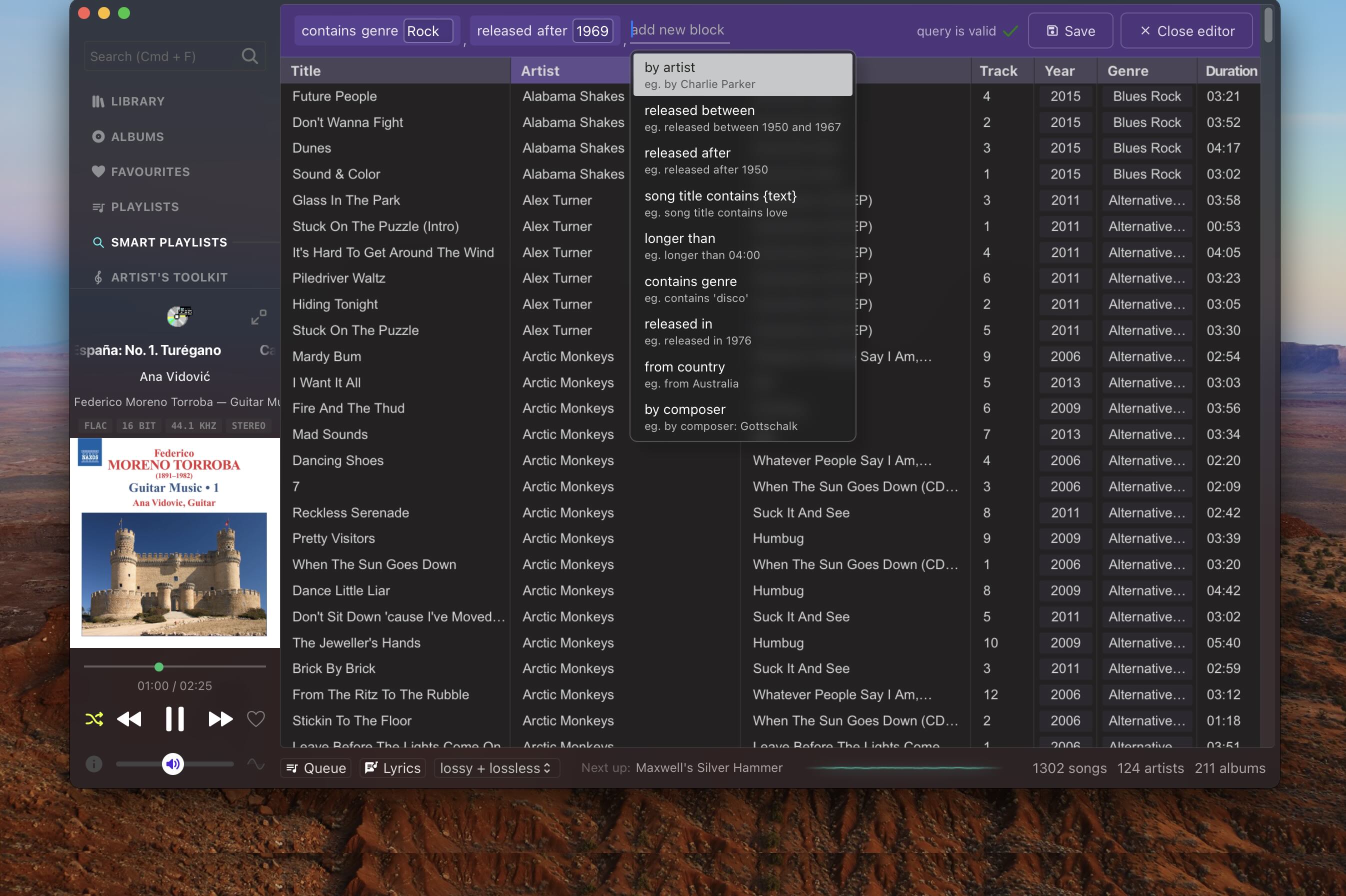Screen dimensions: 1346x896
Task: Close the query editor
Action: click(1186, 31)
